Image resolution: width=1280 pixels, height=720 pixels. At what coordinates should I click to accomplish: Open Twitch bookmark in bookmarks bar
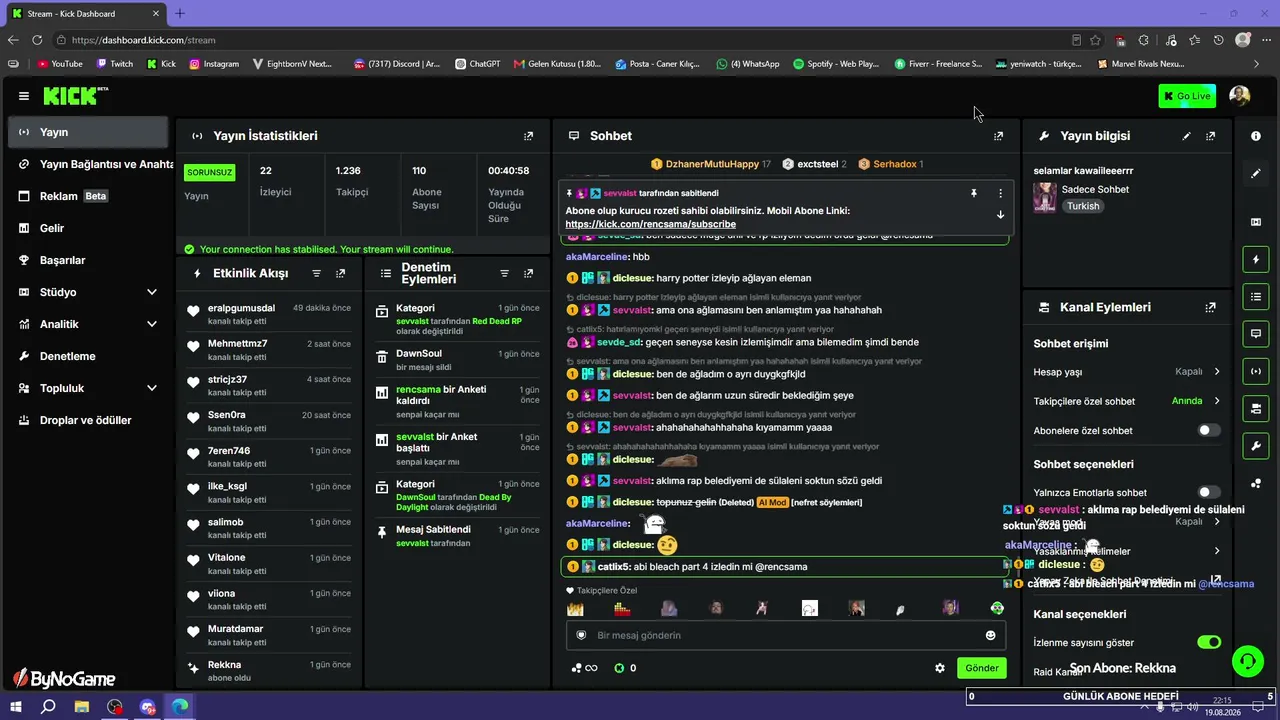pos(114,64)
